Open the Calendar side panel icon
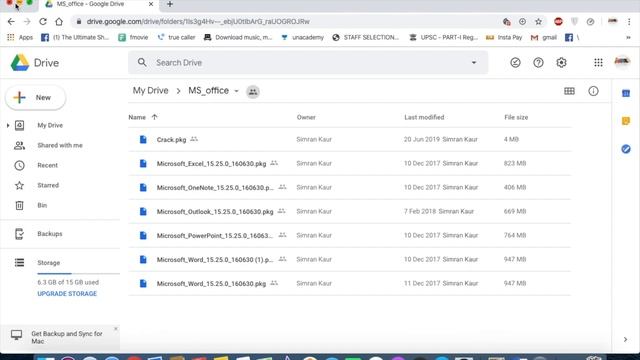 (x=626, y=93)
